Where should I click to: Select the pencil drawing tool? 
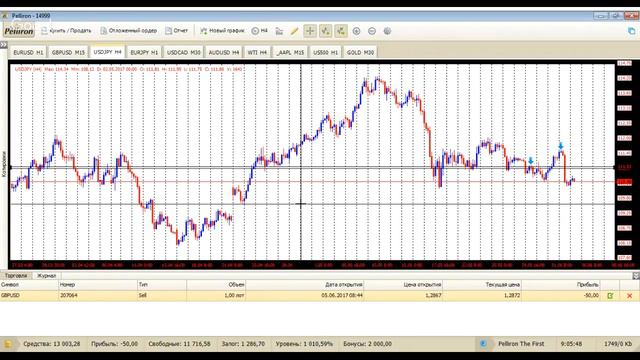point(294,31)
